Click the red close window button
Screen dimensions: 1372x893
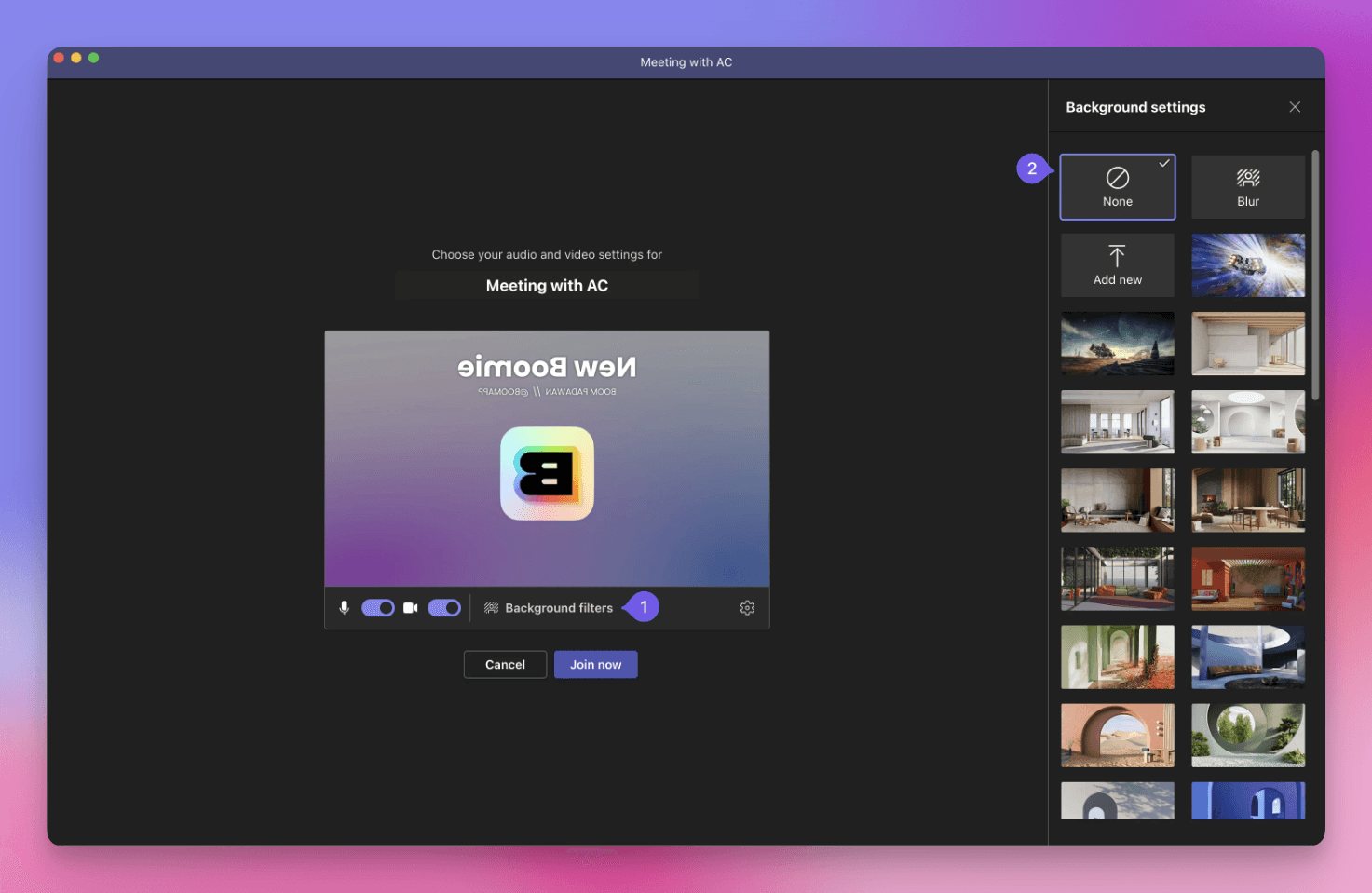(59, 58)
